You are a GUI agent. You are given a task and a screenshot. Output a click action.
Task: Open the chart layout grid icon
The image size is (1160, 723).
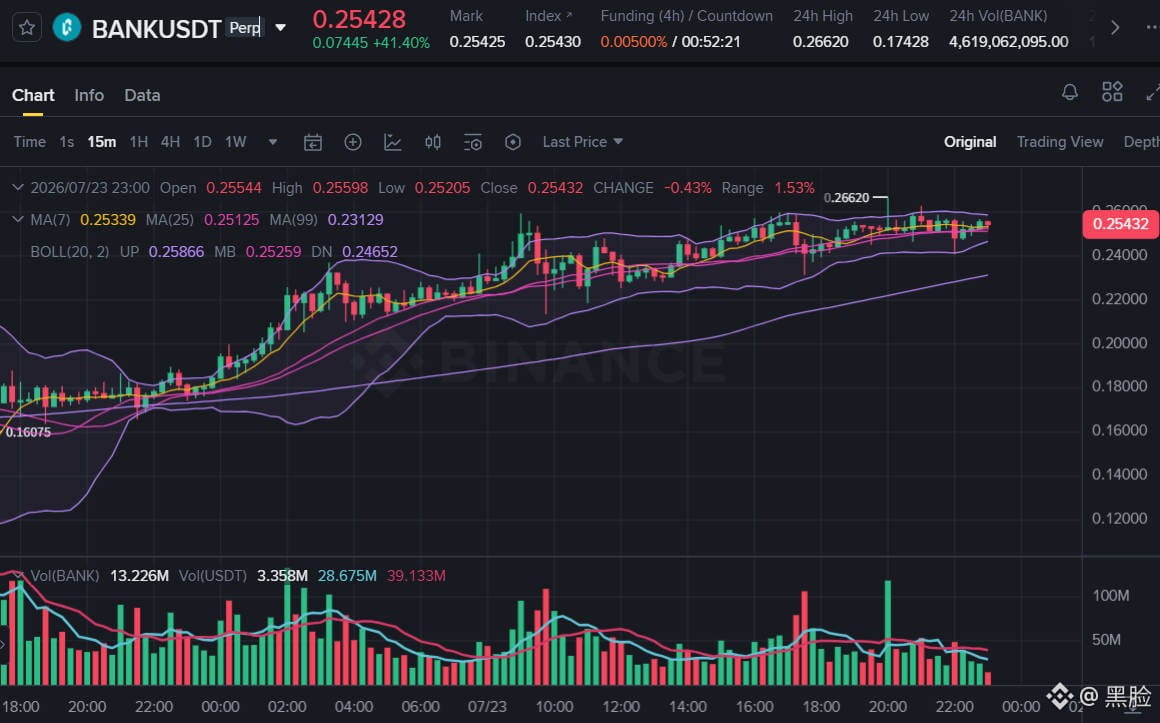(1112, 93)
